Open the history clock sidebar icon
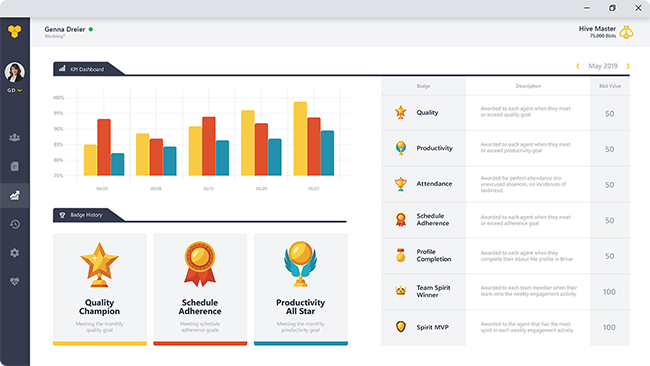Viewport: 650px width, 366px height. (x=15, y=224)
